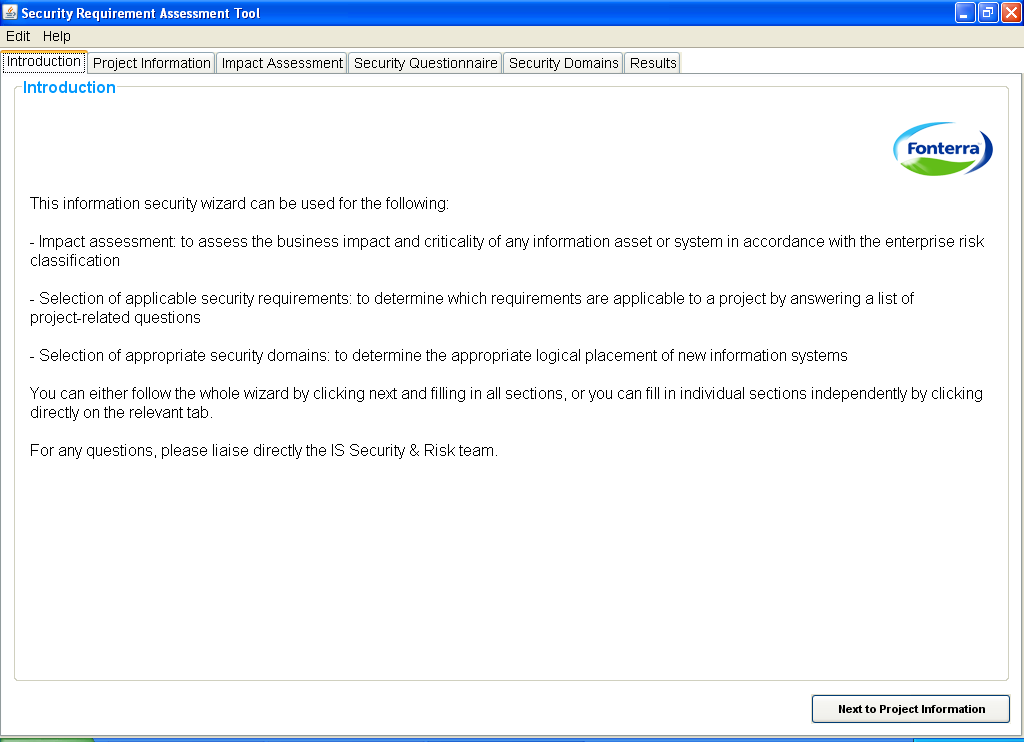Viewport: 1024px width, 742px height.
Task: Click the 'You can either follow the whole wizard' paragraph
Action: point(506,403)
